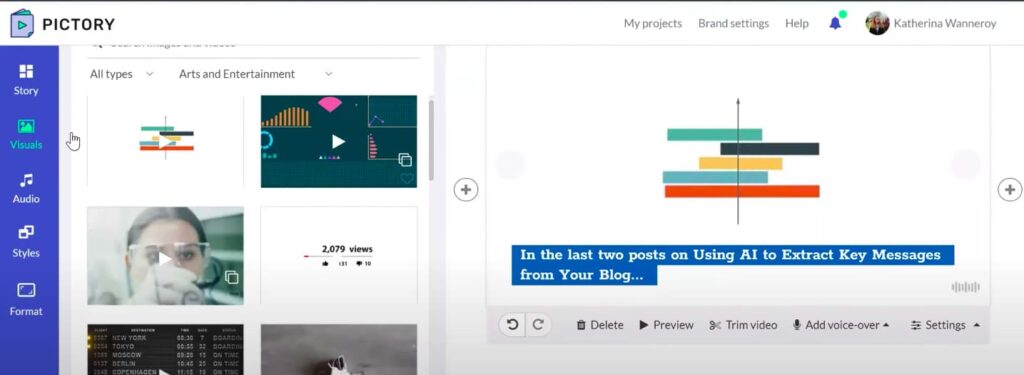
Task: Select the 2,079 views thumbnail
Action: point(338,255)
